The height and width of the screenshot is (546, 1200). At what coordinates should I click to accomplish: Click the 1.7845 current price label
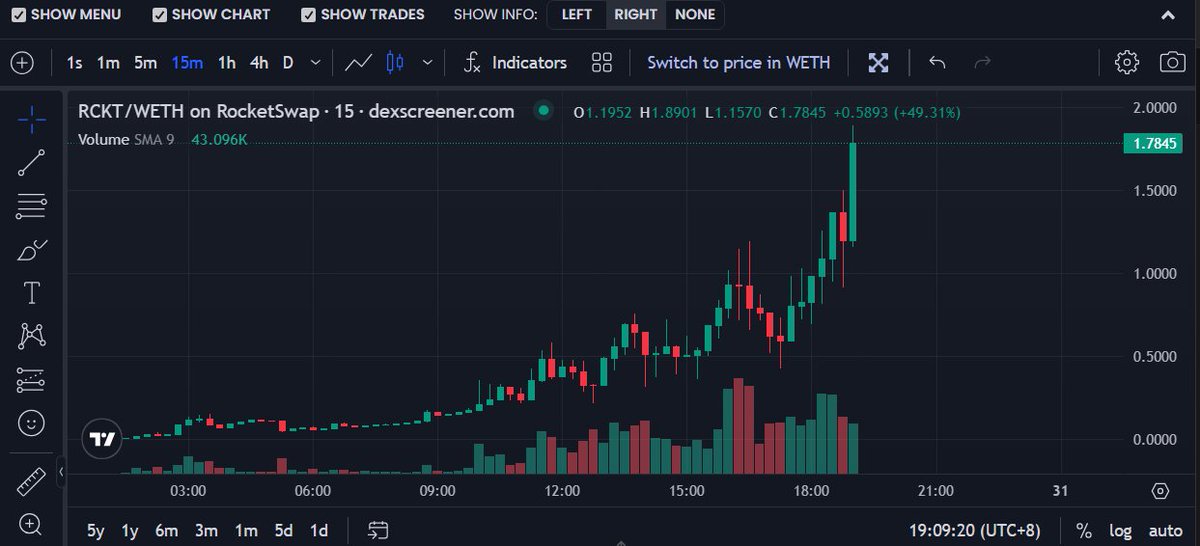coord(1153,144)
